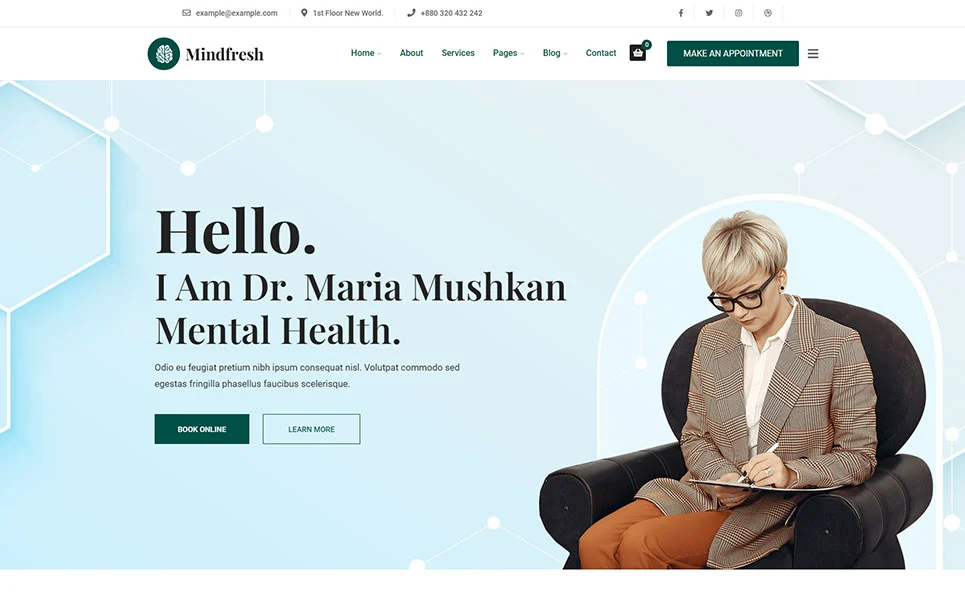Open the Services menu item

458,53
